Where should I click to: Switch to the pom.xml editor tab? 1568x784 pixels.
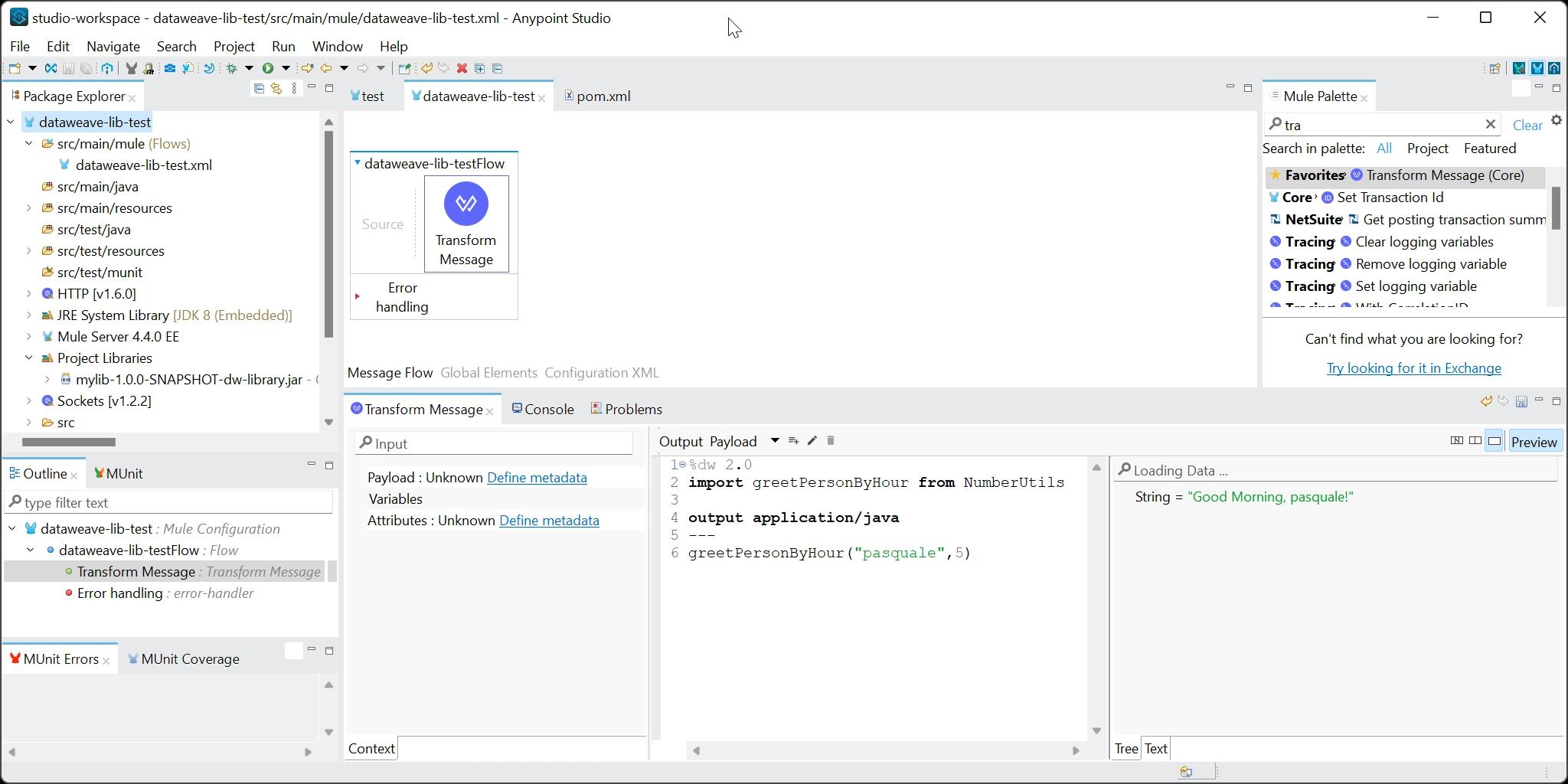tap(603, 96)
